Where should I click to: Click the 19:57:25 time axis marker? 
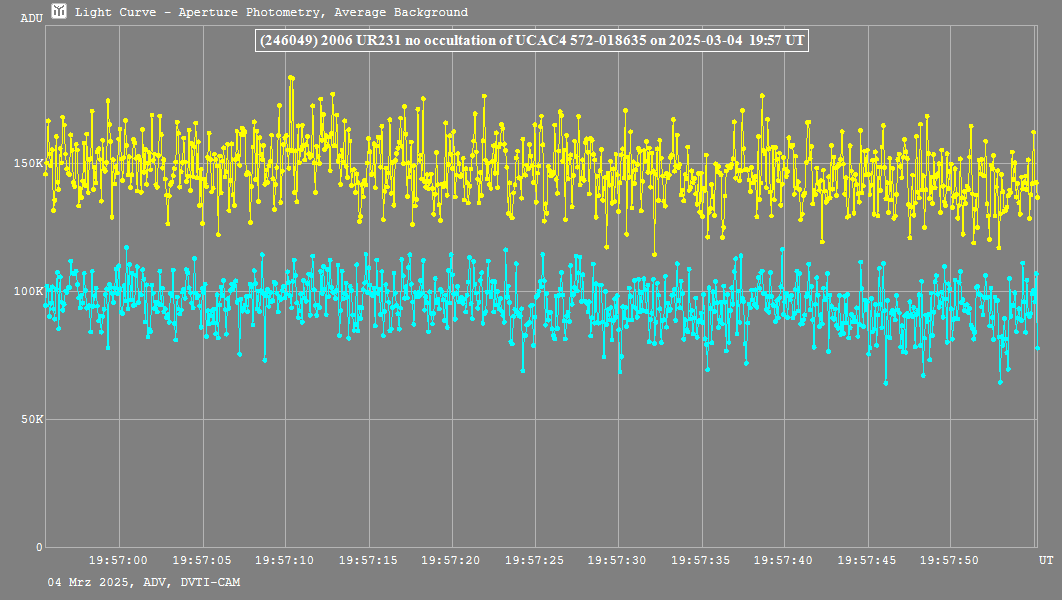tap(534, 561)
